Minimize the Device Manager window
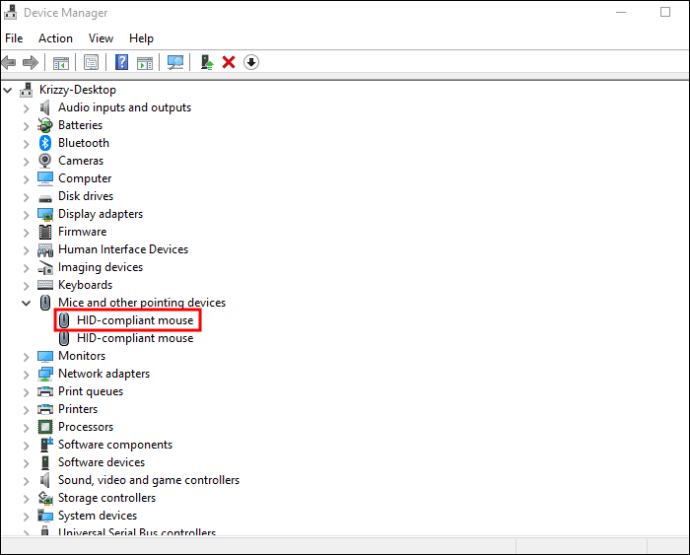The image size is (690, 555). (621, 12)
